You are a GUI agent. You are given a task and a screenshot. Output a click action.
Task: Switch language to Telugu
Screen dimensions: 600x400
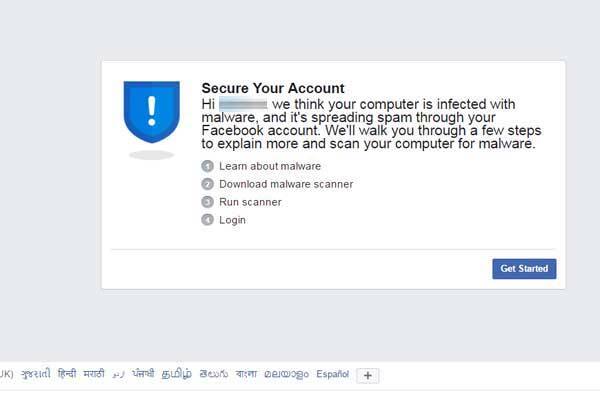coord(214,374)
